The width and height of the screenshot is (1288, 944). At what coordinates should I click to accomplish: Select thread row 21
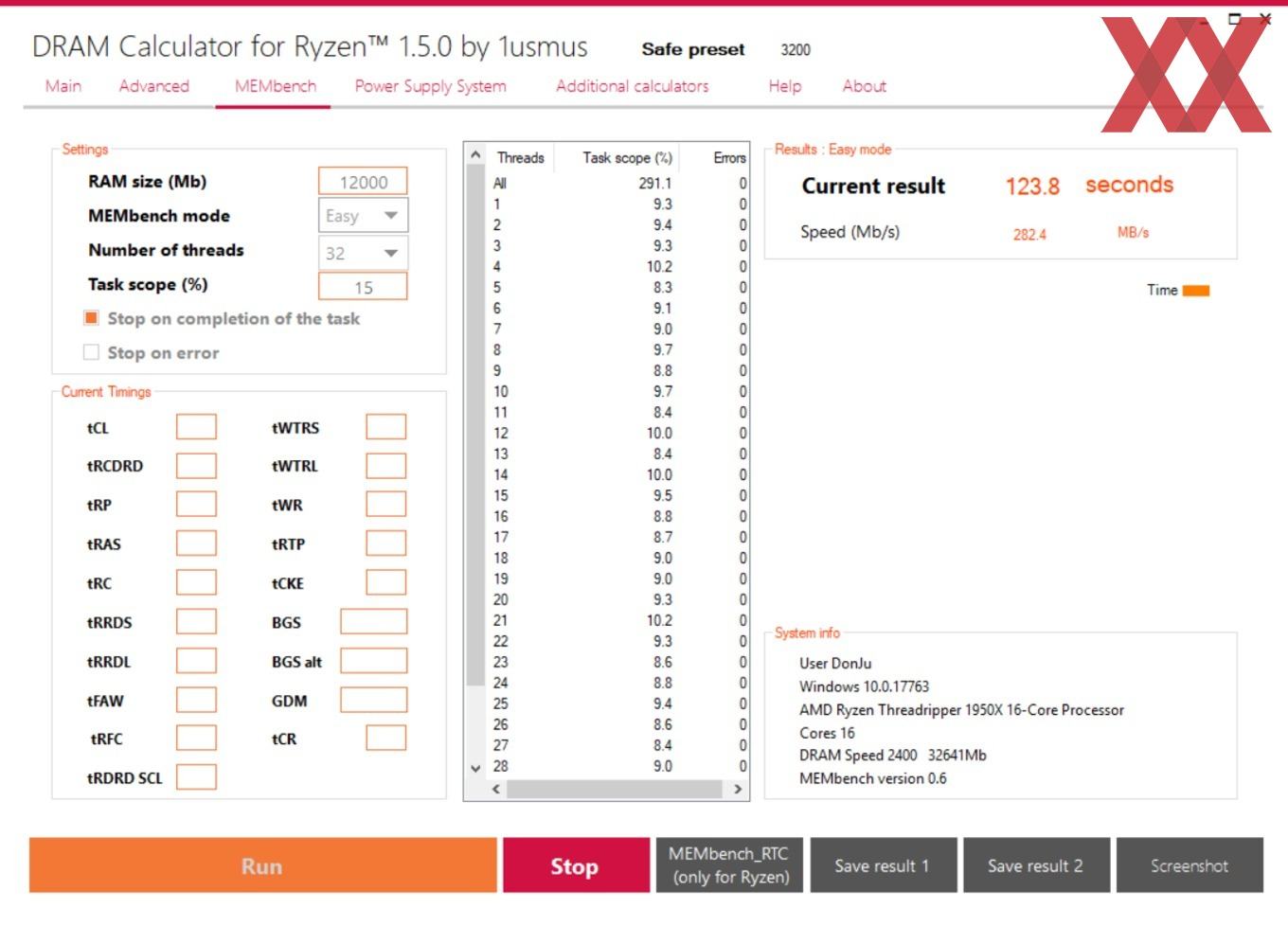(x=618, y=621)
